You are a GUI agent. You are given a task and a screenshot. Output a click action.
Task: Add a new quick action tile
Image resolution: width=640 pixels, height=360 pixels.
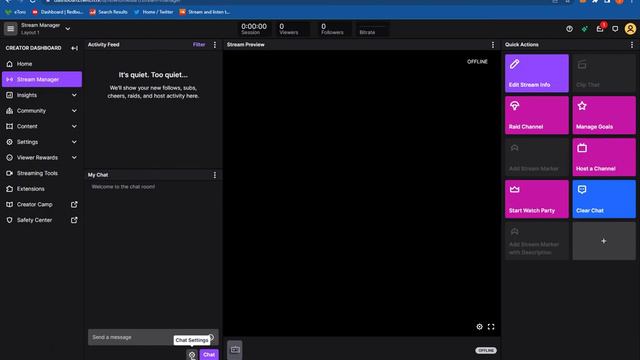pyautogui.click(x=604, y=241)
